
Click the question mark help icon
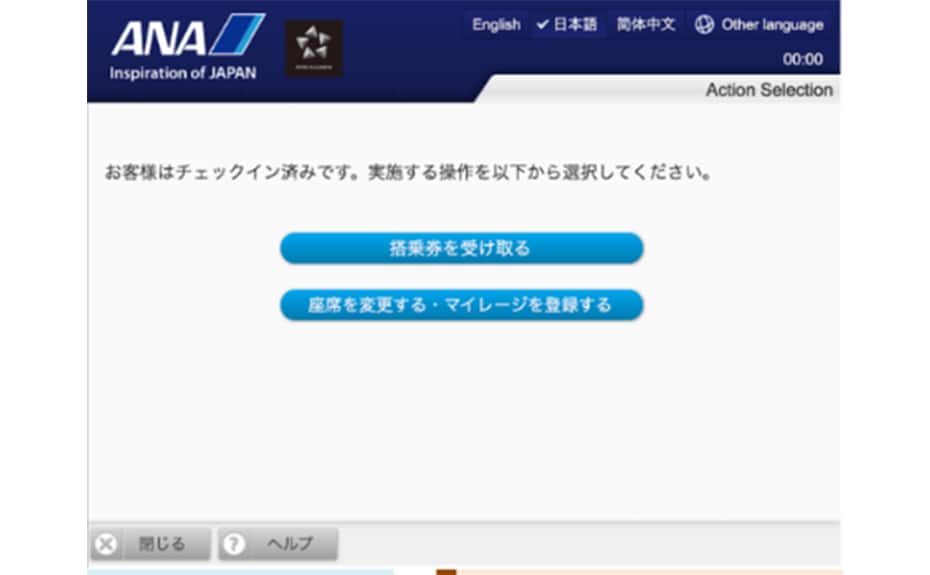click(234, 544)
